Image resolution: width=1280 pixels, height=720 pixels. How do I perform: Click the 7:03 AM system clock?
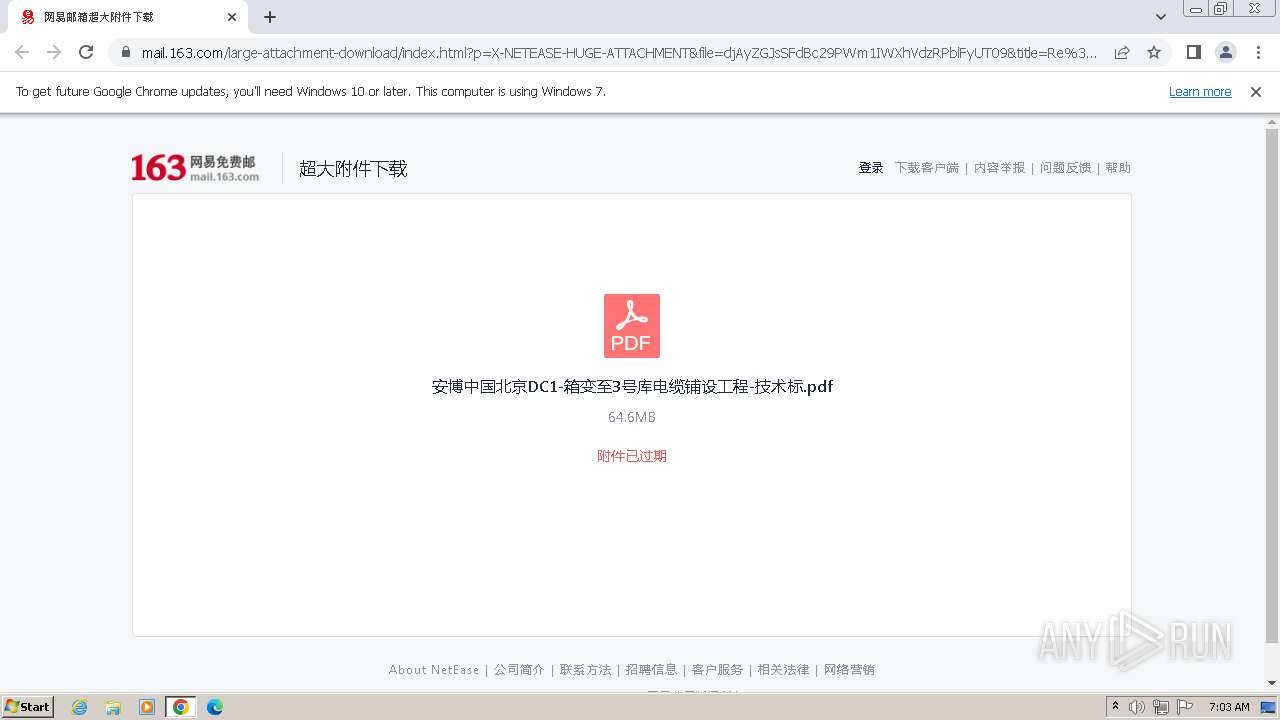click(x=1229, y=707)
